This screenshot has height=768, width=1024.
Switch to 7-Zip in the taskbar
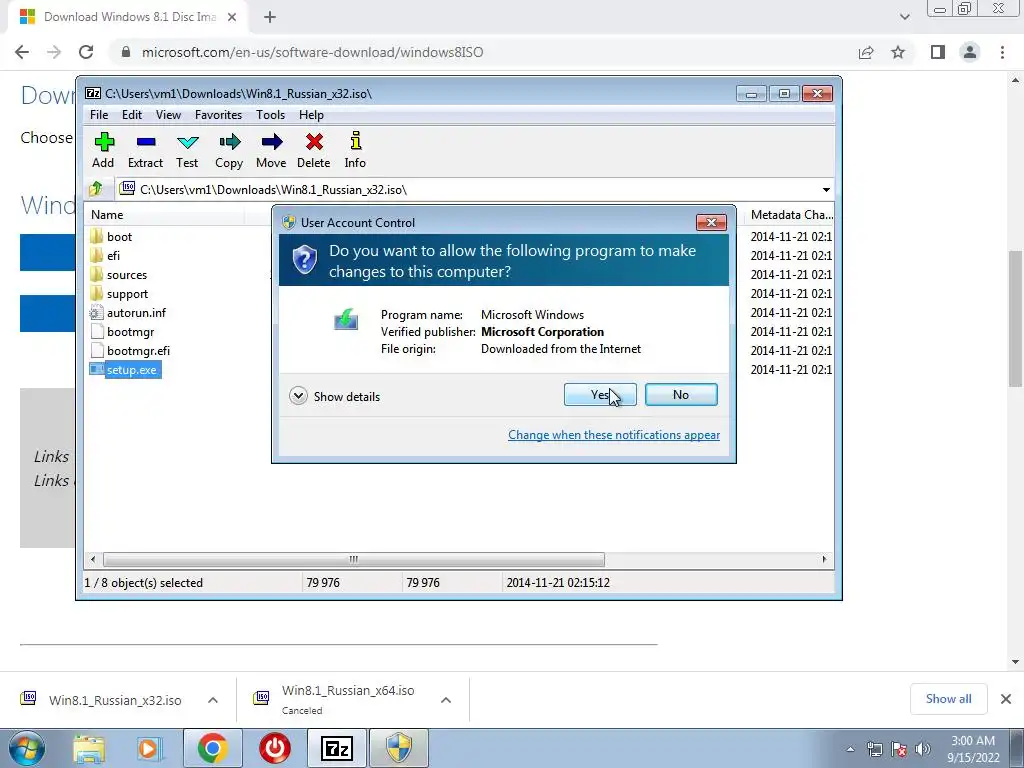point(337,748)
